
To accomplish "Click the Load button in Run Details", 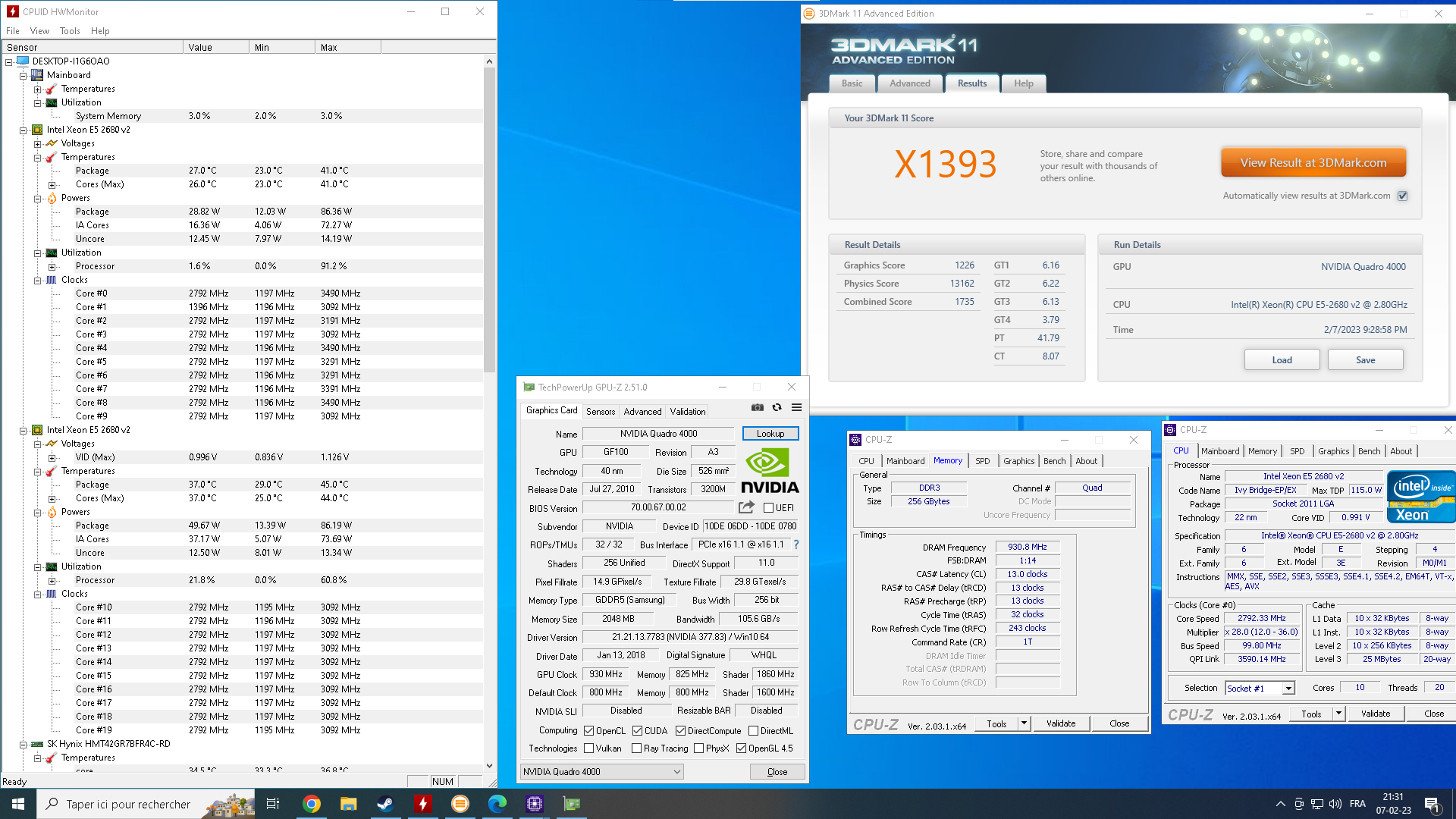I will (x=1282, y=359).
